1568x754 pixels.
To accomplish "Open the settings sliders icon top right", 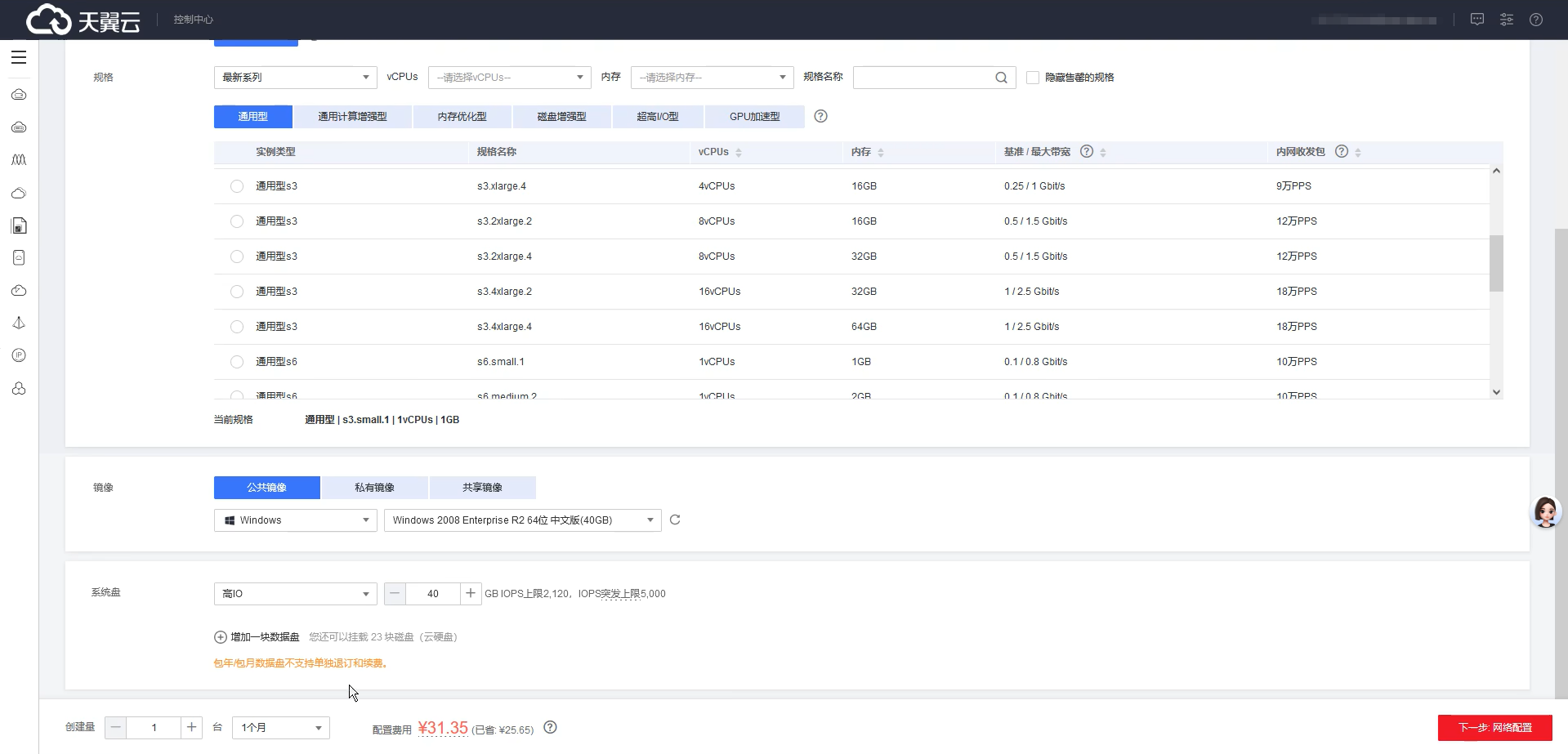I will (x=1507, y=20).
